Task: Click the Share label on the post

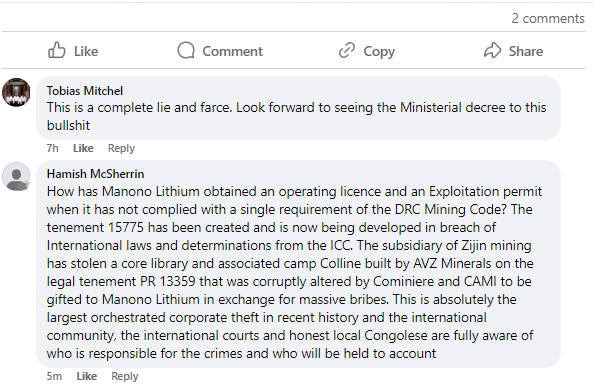Action: pos(526,51)
